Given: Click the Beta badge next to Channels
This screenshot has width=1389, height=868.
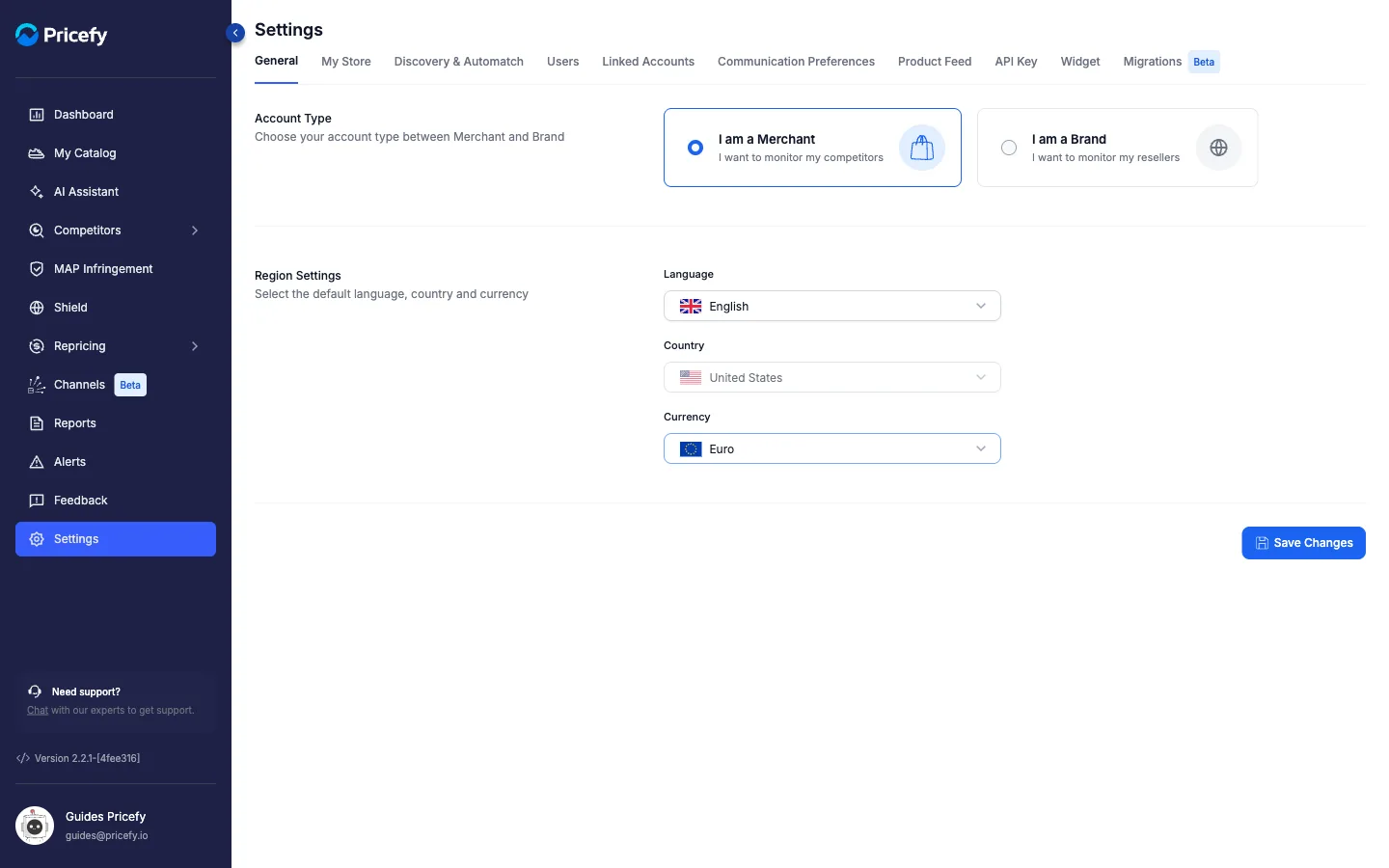Looking at the screenshot, I should pyautogui.click(x=130, y=385).
